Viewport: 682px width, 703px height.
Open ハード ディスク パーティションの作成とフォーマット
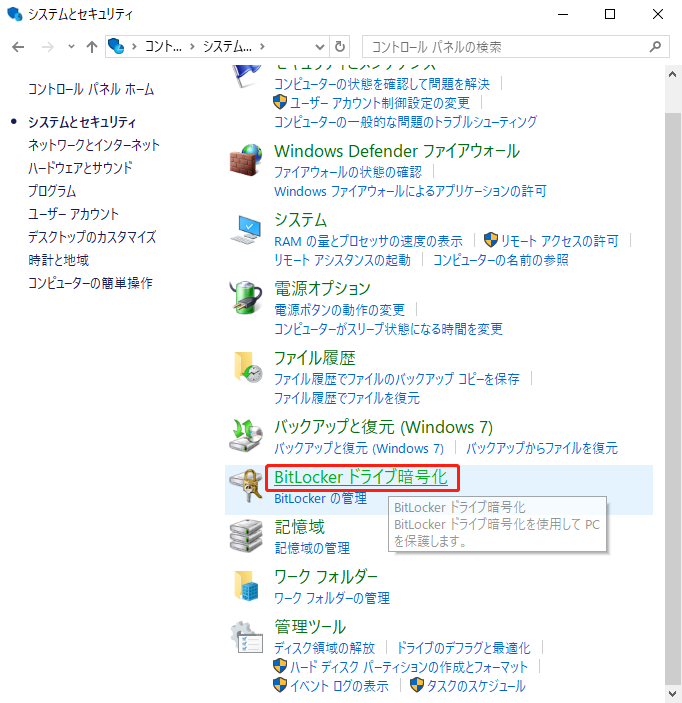[x=408, y=667]
